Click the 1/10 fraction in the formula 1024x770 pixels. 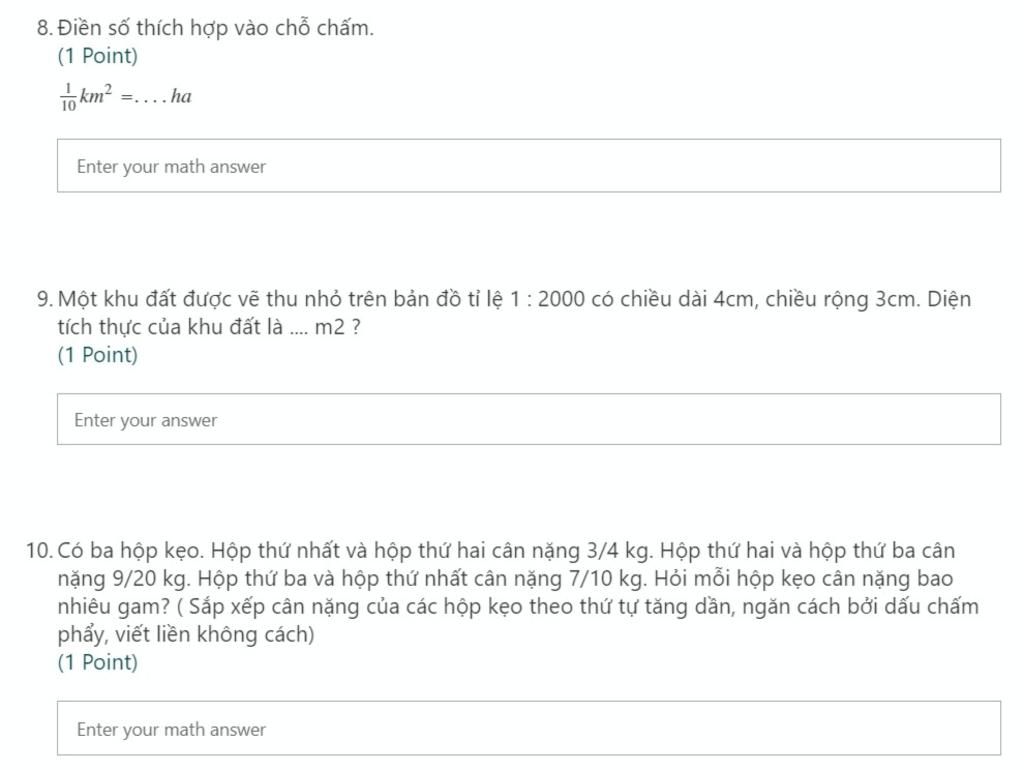tap(68, 97)
